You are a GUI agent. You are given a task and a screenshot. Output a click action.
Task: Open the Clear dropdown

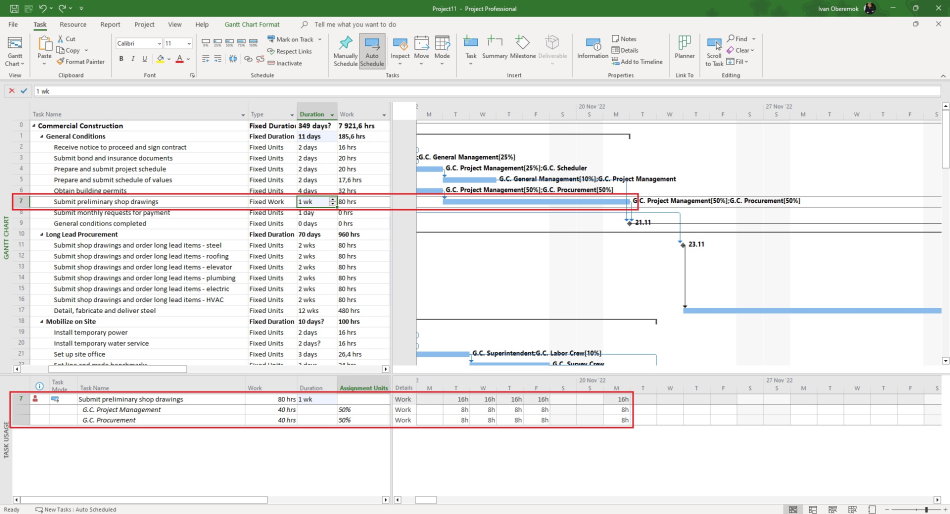pyautogui.click(x=740, y=50)
